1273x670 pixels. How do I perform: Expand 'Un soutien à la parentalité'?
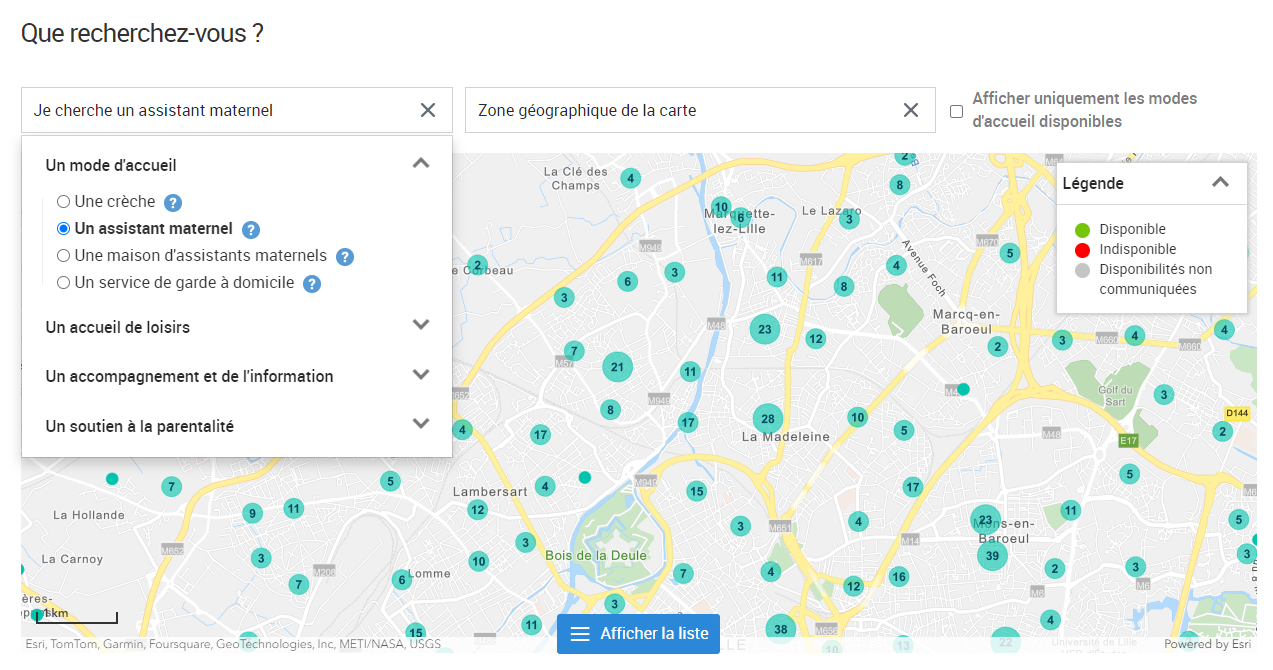(421, 424)
